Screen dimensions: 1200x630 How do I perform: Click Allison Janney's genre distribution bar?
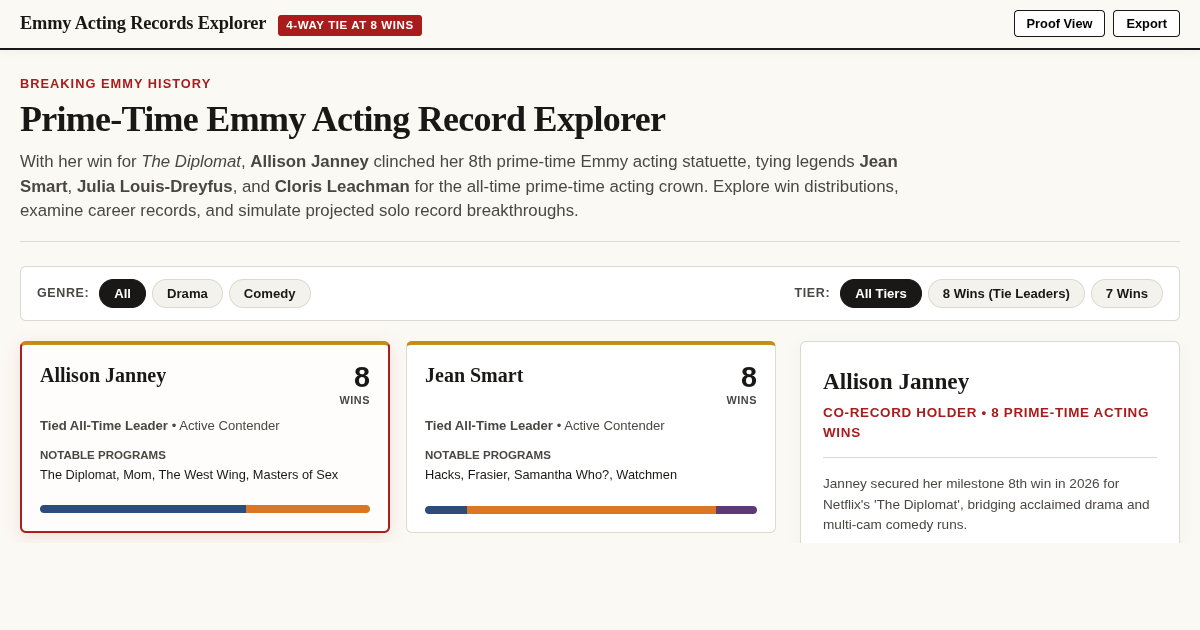[x=205, y=509]
